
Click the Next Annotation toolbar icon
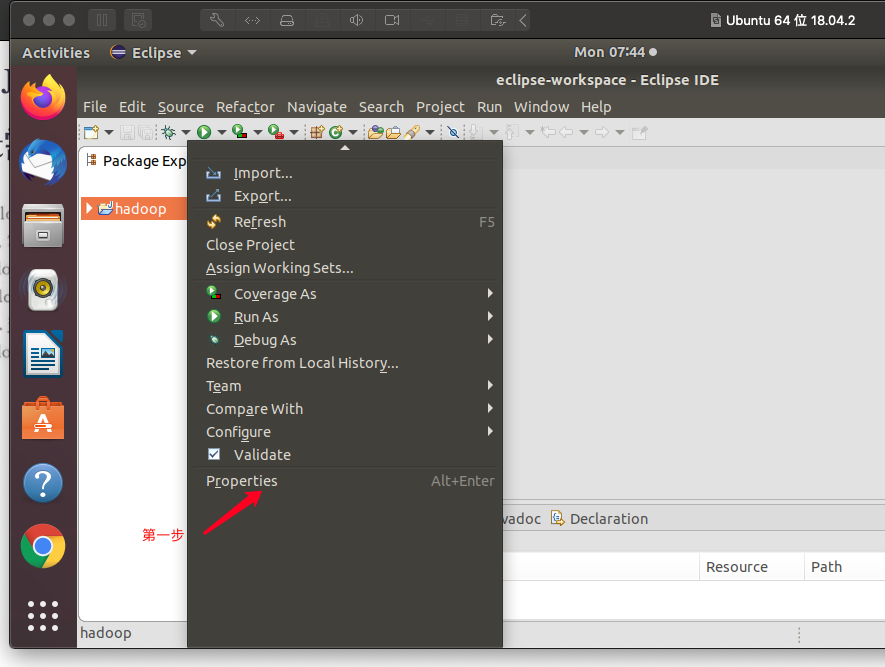(474, 133)
